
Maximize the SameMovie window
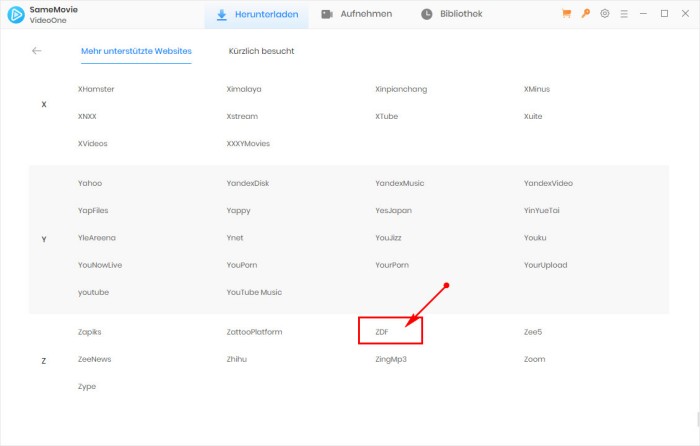click(x=664, y=14)
